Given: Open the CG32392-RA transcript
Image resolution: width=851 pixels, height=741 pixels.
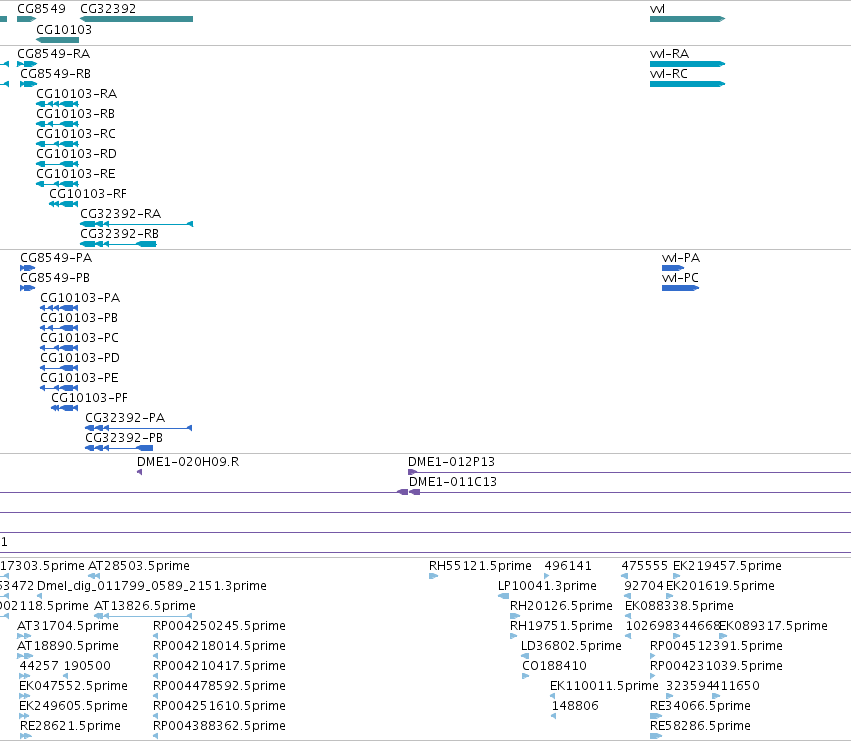Looking at the screenshot, I should point(136,224).
